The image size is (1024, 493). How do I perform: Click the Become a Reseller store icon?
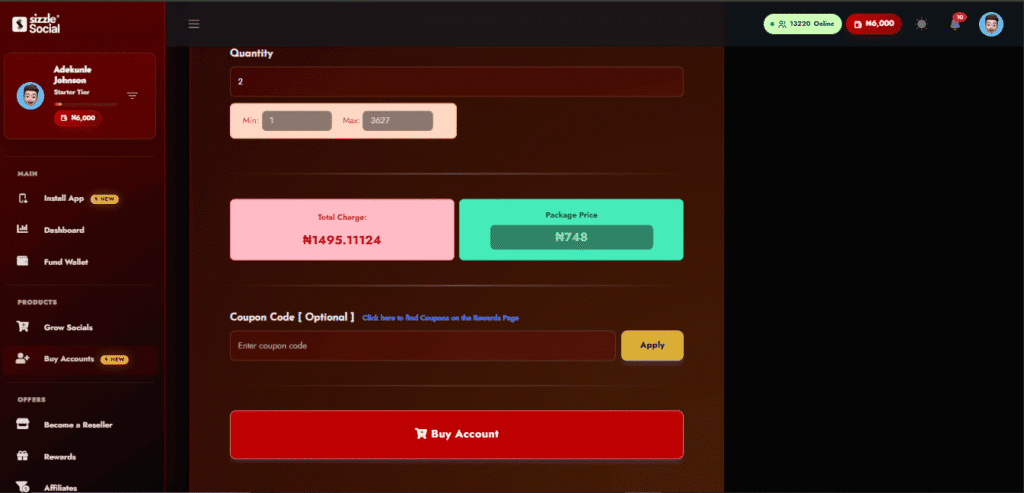tap(23, 424)
